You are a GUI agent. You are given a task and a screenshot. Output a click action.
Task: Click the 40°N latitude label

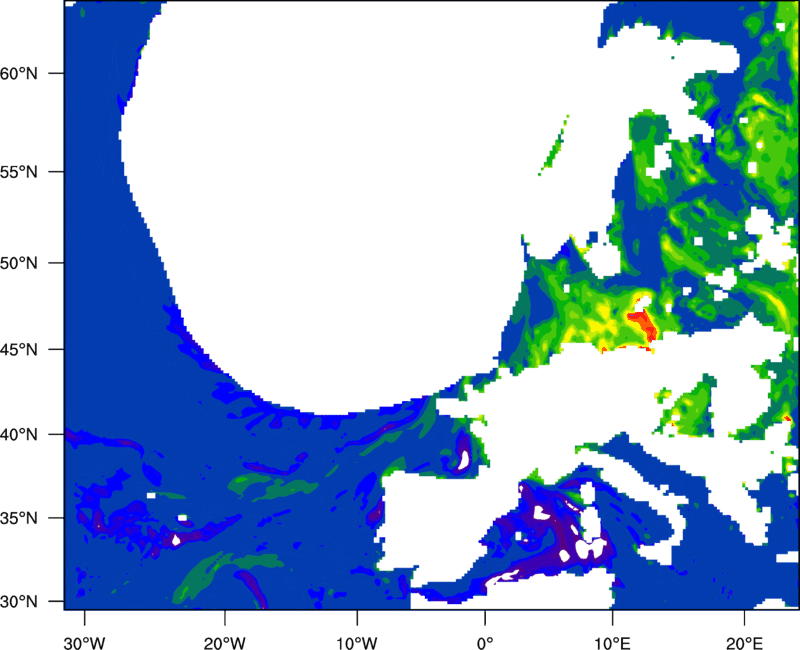[x=19, y=435]
